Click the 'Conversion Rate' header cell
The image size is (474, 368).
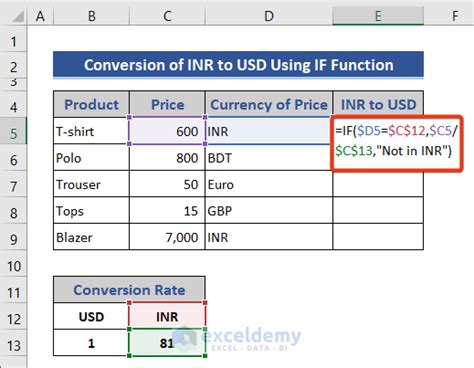tap(129, 290)
